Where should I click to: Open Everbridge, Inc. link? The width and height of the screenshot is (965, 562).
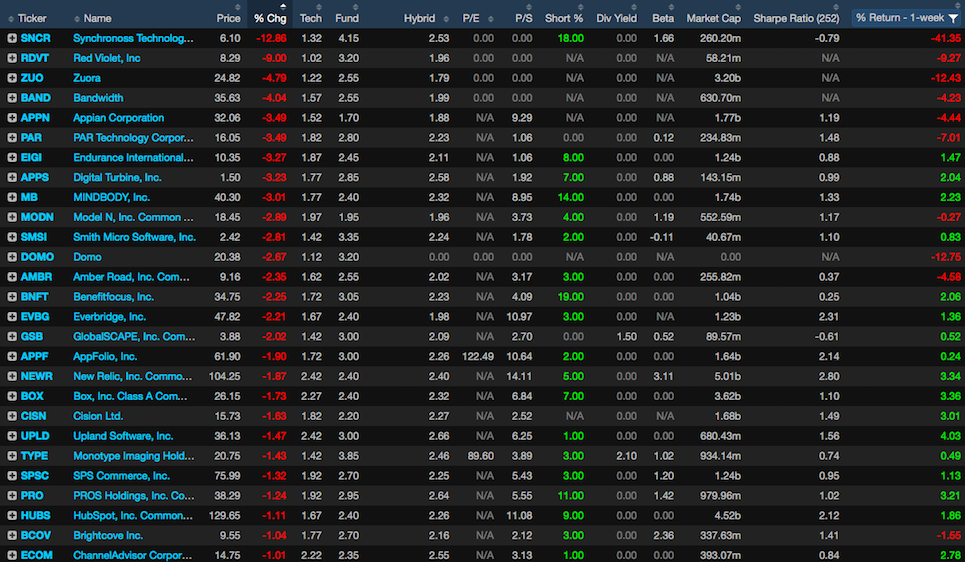110,316
